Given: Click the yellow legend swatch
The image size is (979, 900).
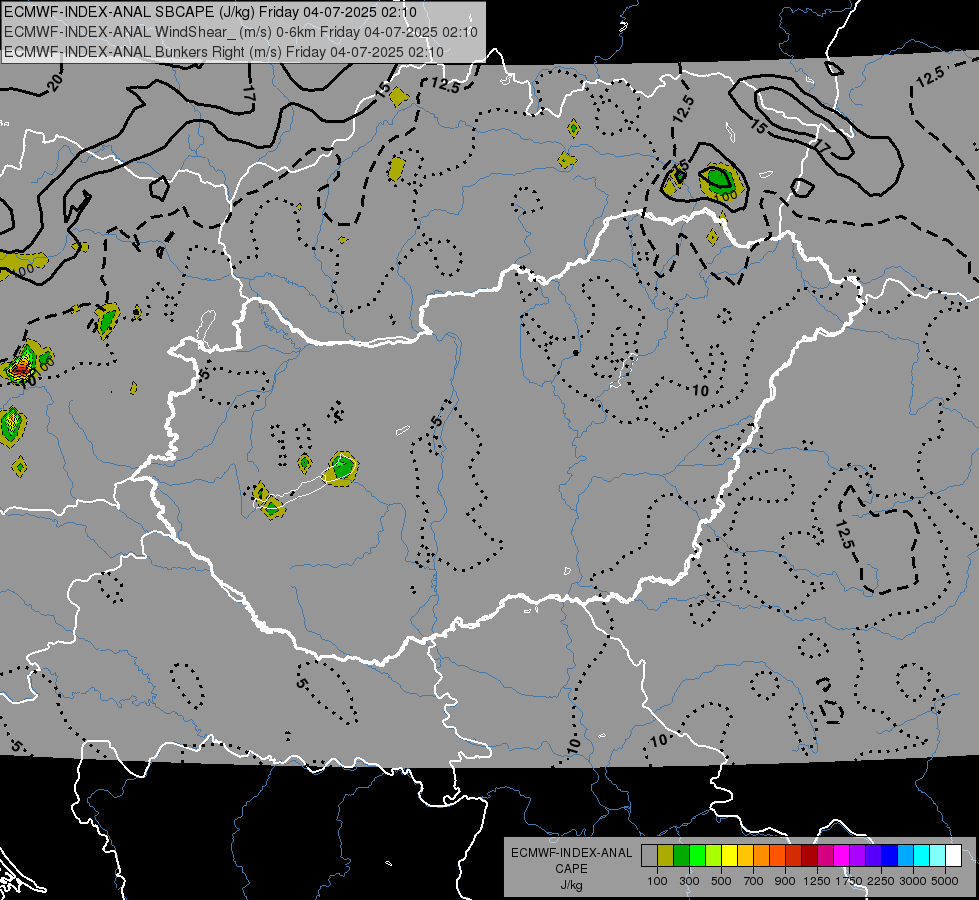Looking at the screenshot, I should tap(729, 855).
